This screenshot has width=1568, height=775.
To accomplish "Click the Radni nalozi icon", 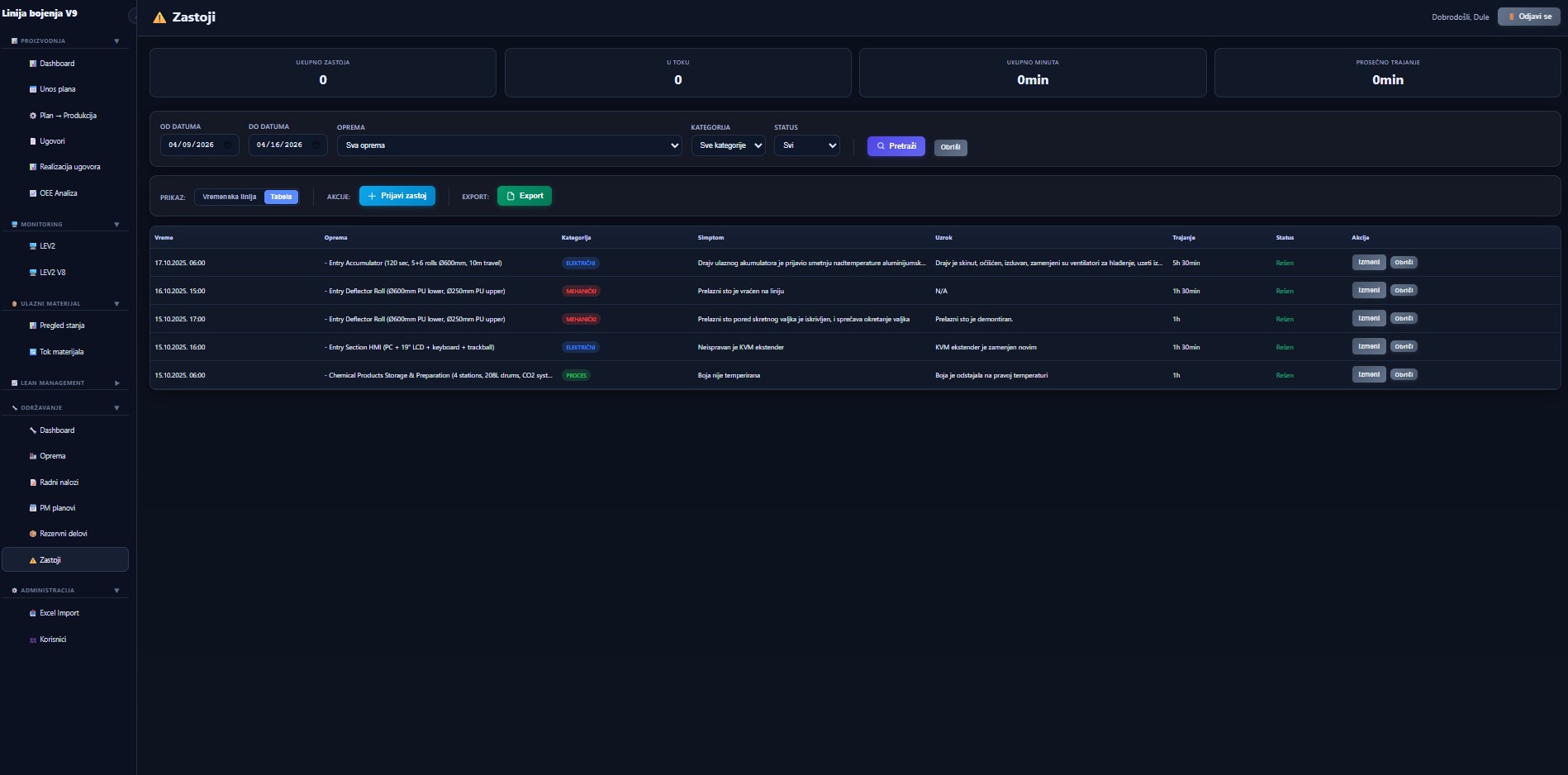I will pyautogui.click(x=33, y=483).
